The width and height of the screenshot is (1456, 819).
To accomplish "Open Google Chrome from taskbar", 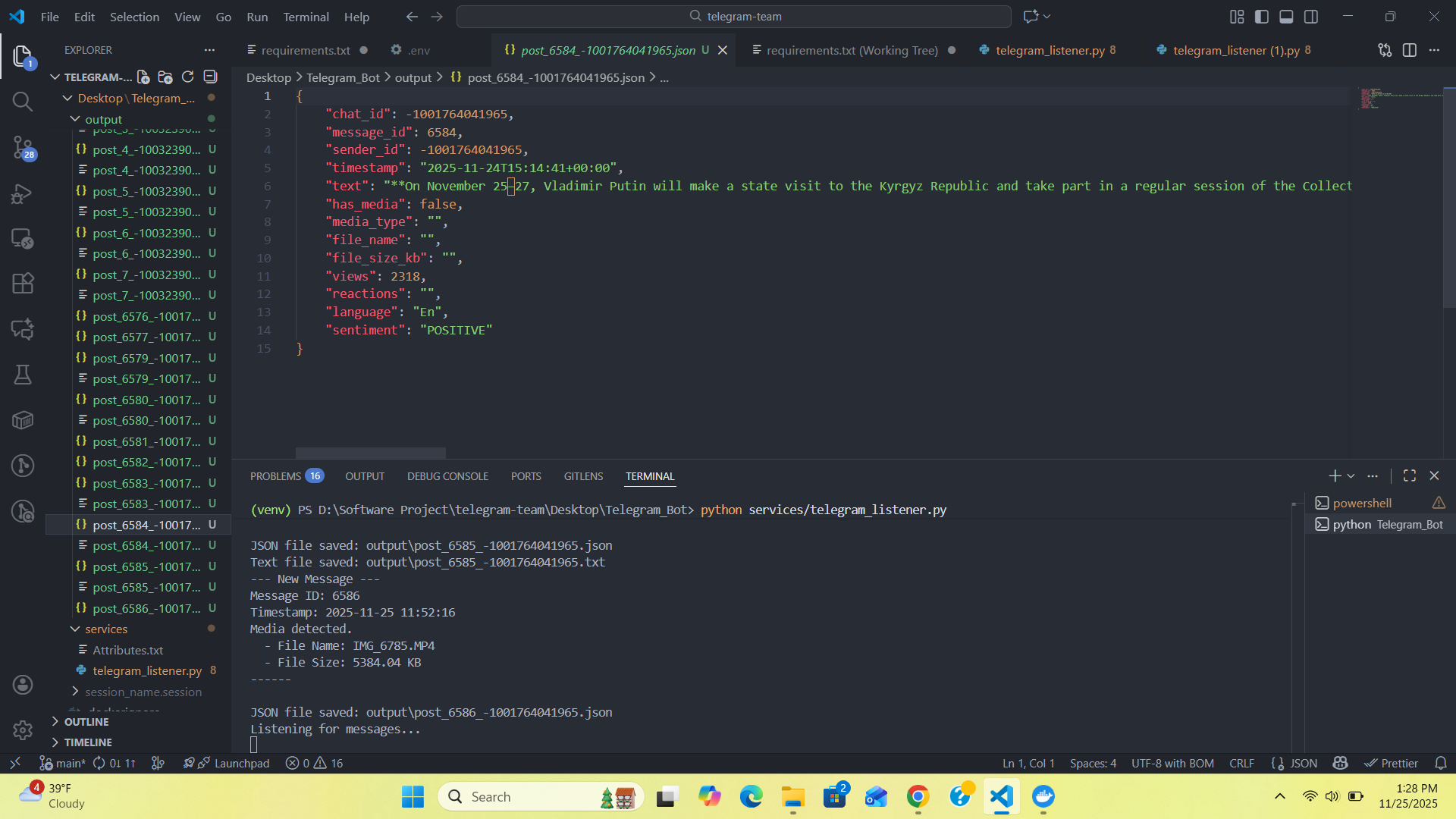I will coord(918,796).
